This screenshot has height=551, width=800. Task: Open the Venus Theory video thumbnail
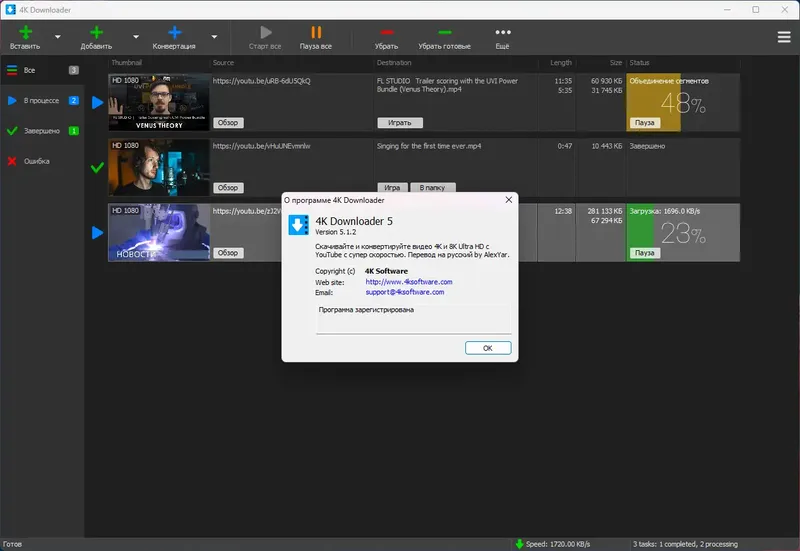click(x=159, y=102)
